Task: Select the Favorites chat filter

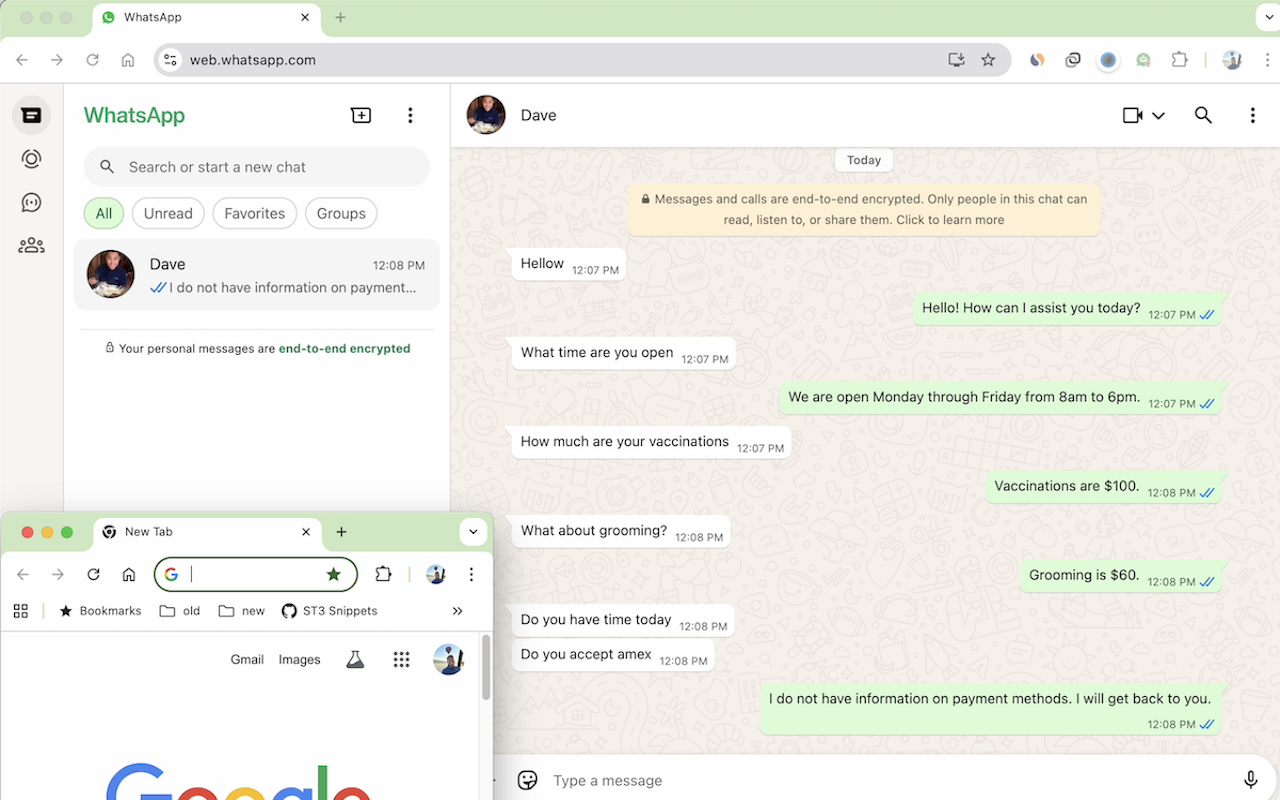Action: pos(254,213)
